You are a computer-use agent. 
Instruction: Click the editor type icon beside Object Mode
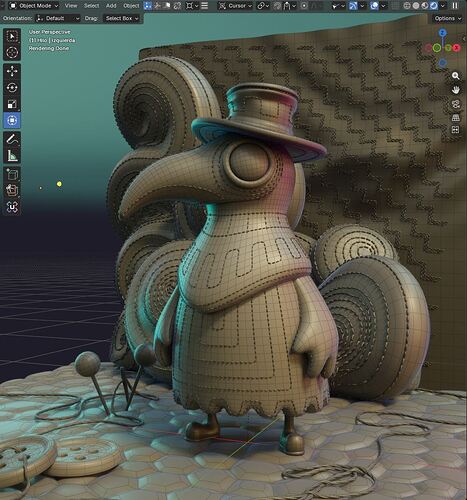click(x=13, y=6)
